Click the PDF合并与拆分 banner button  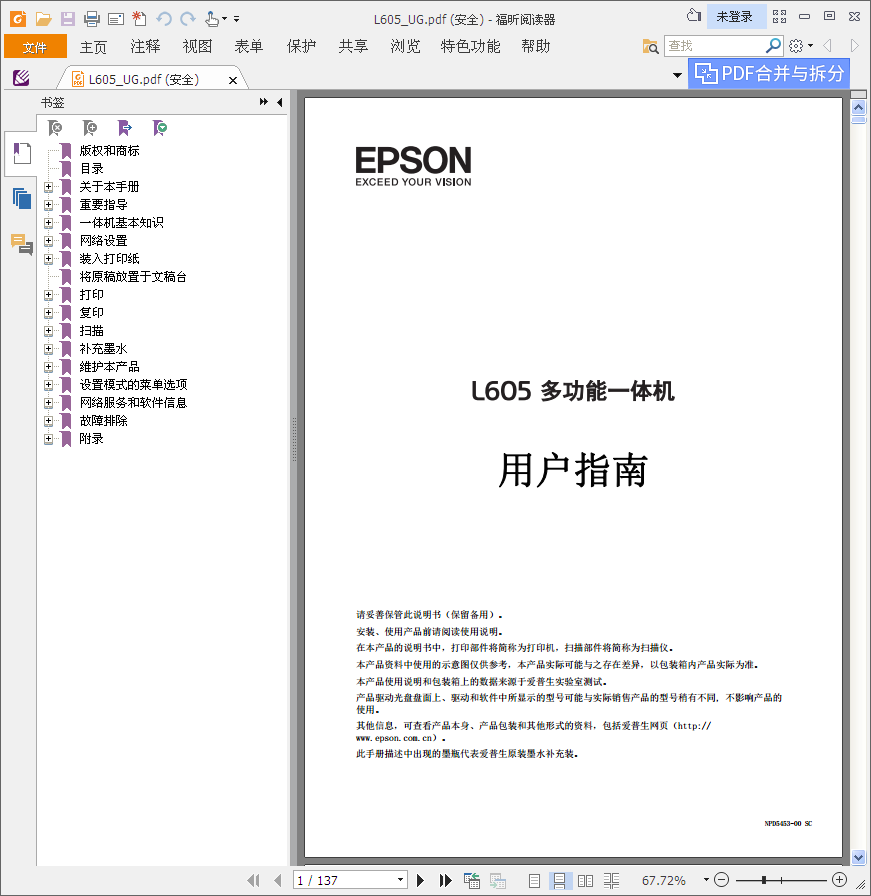click(769, 73)
